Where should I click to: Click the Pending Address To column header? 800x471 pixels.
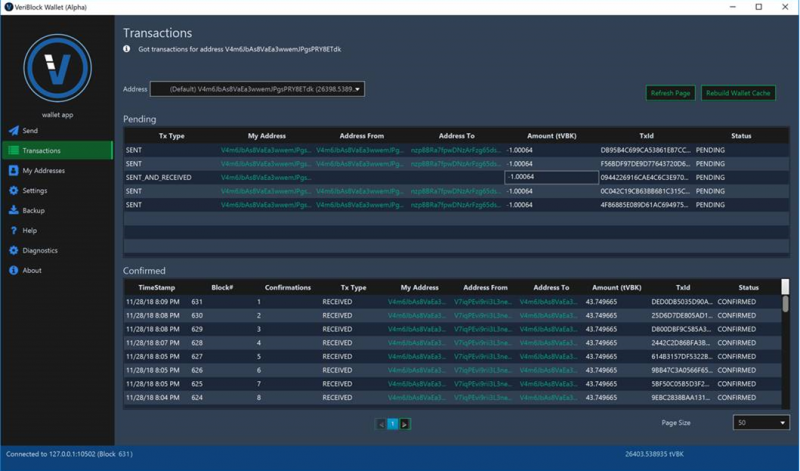click(457, 136)
